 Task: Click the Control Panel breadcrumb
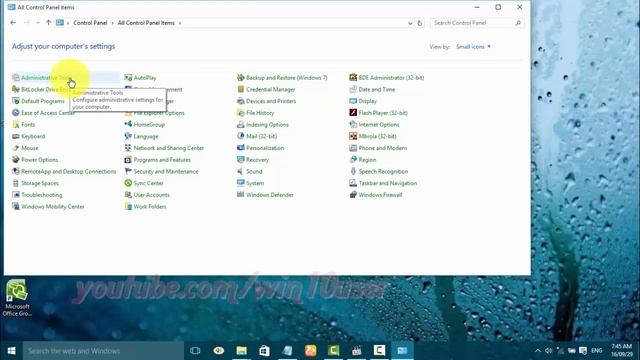coord(90,23)
